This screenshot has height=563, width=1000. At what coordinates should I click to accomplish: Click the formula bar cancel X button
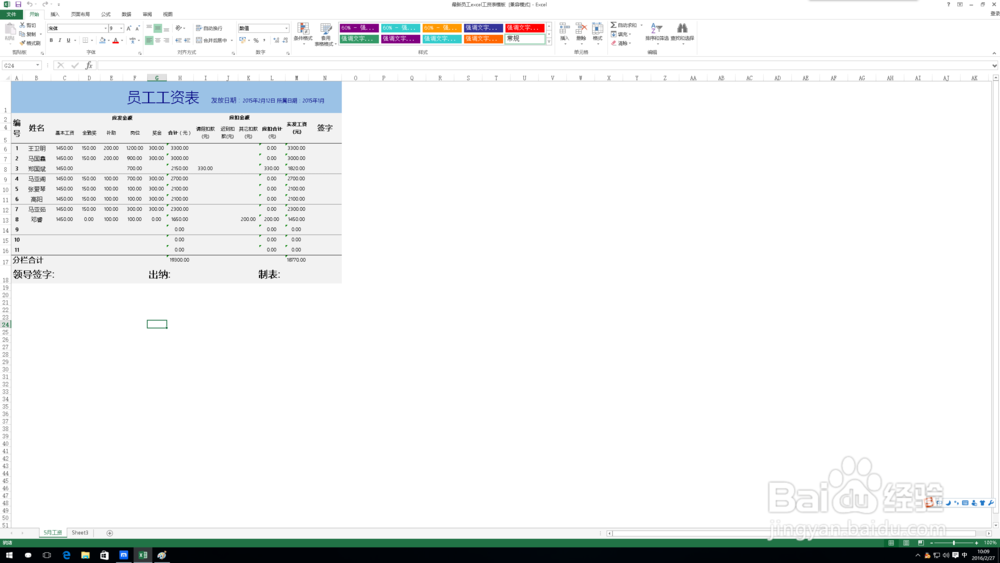pos(61,65)
